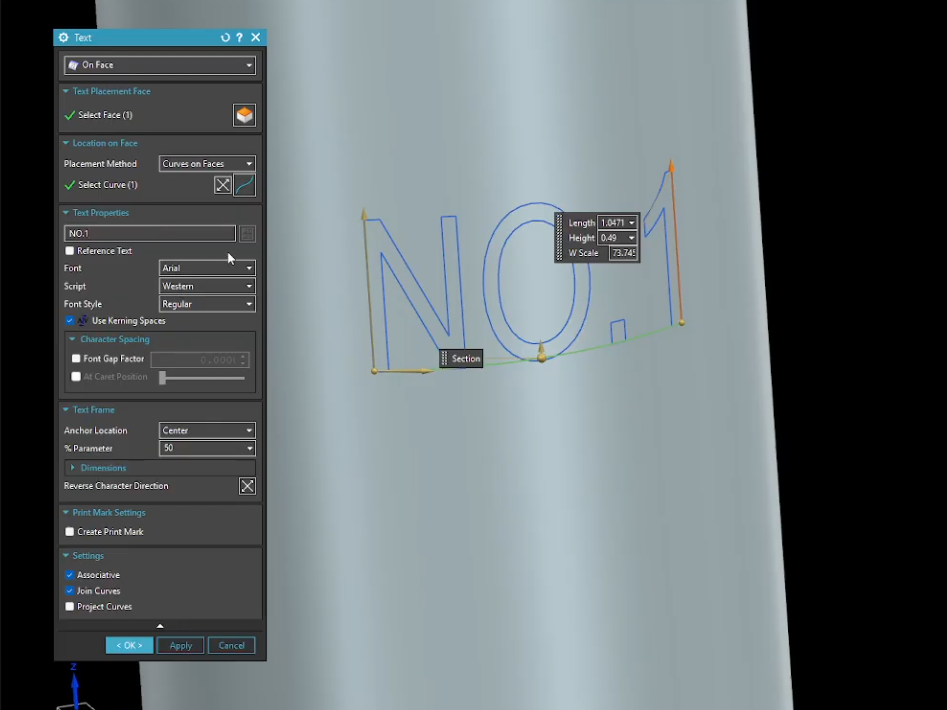Close the Text dialog
The width and height of the screenshot is (947, 710).
click(255, 37)
